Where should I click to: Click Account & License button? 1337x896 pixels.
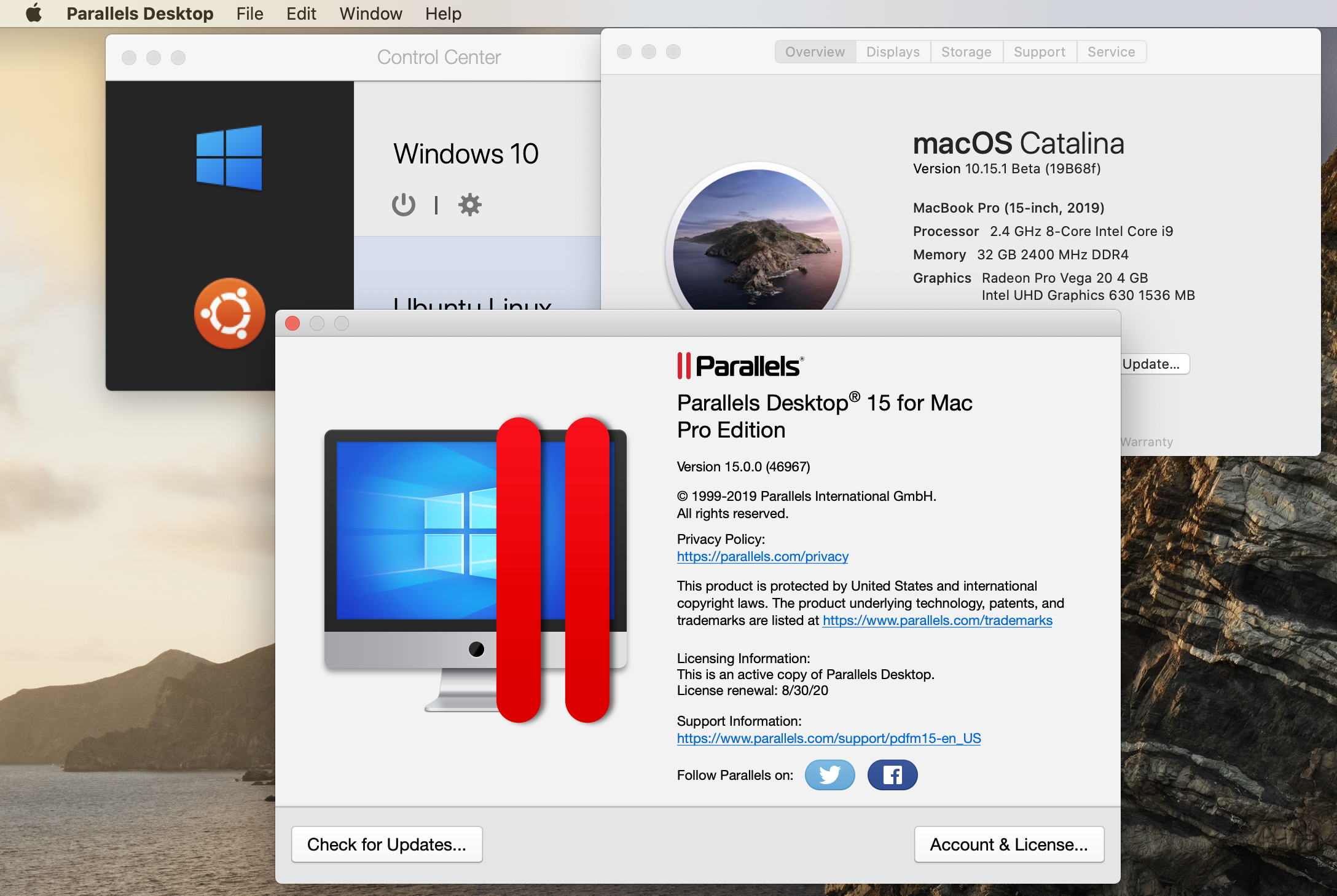click(1008, 844)
